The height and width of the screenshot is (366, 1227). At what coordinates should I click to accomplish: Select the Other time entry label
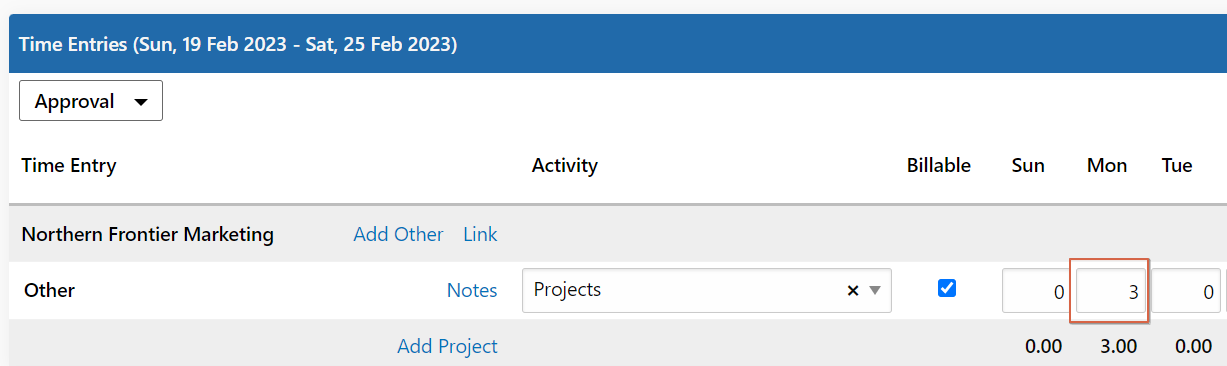(49, 290)
